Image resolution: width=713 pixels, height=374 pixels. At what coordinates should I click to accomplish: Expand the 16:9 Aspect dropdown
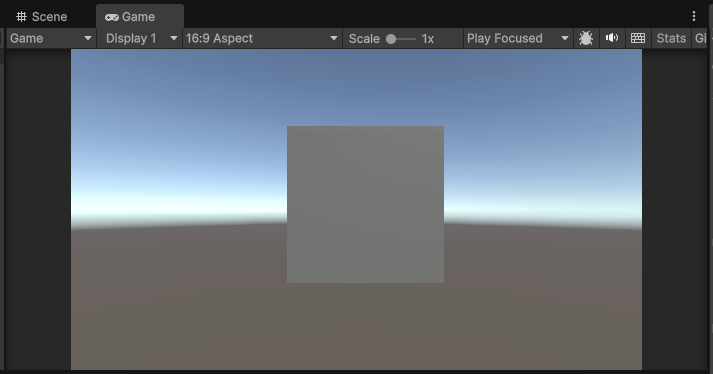coord(262,38)
